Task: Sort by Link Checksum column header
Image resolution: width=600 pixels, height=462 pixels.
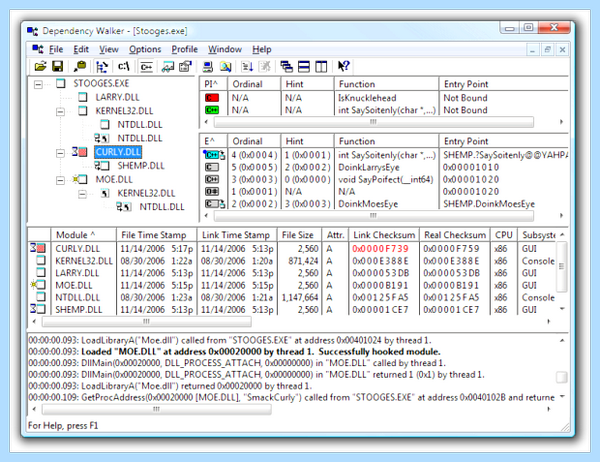Action: point(384,235)
